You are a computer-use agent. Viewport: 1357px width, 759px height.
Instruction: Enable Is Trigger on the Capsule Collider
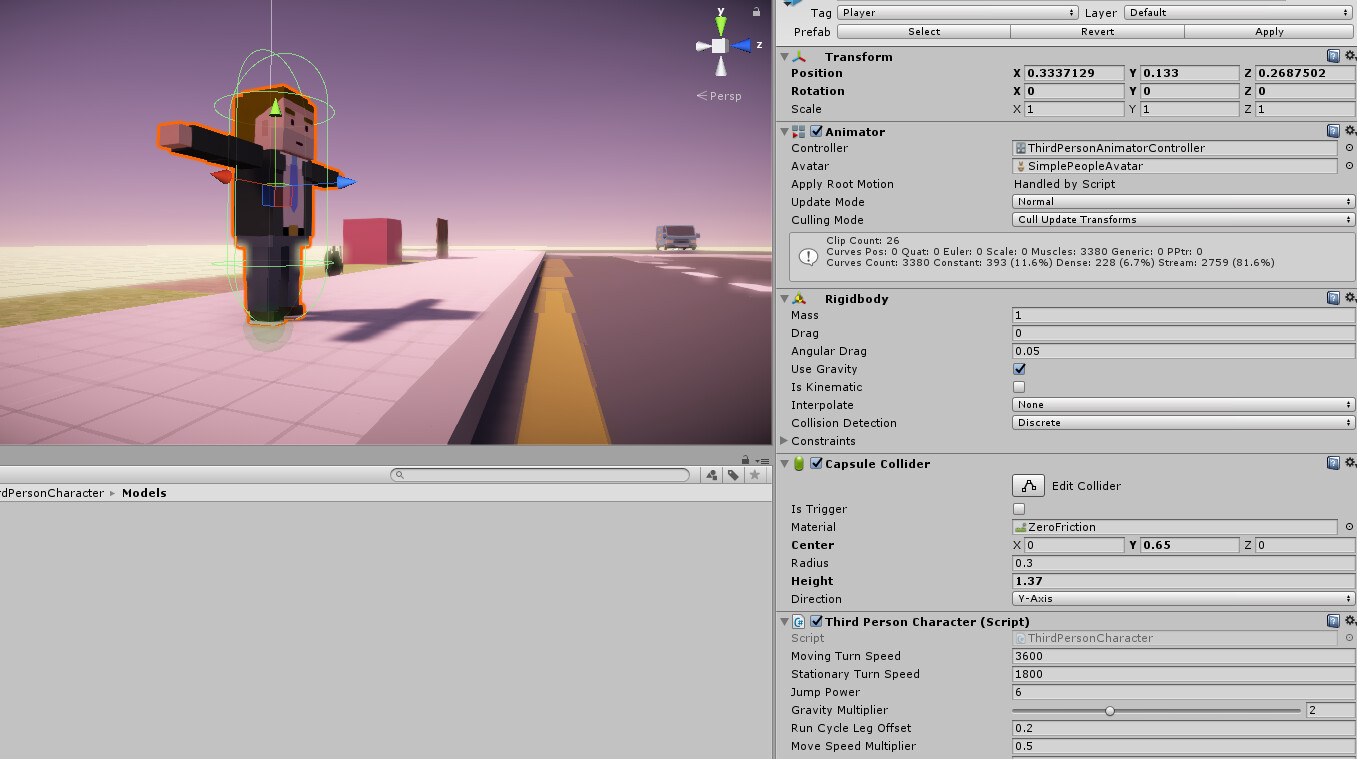point(1018,509)
